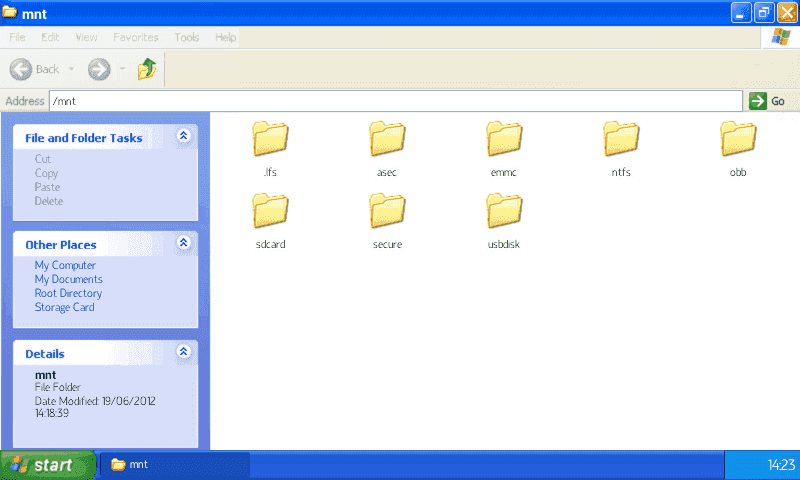Image resolution: width=800 pixels, height=480 pixels.
Task: Select the asec folder name label
Action: coord(387,172)
